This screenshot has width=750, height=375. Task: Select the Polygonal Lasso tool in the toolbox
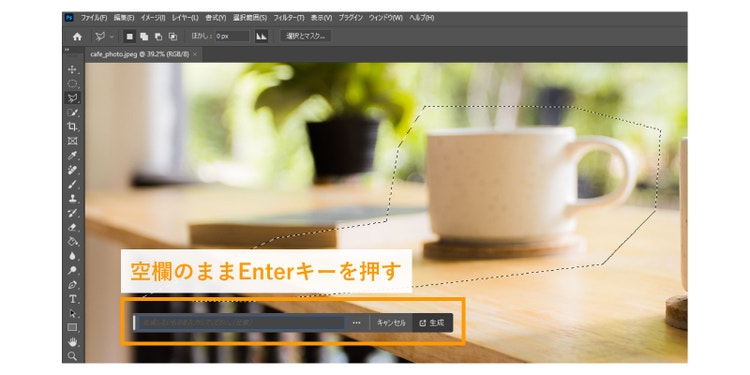[x=72, y=98]
